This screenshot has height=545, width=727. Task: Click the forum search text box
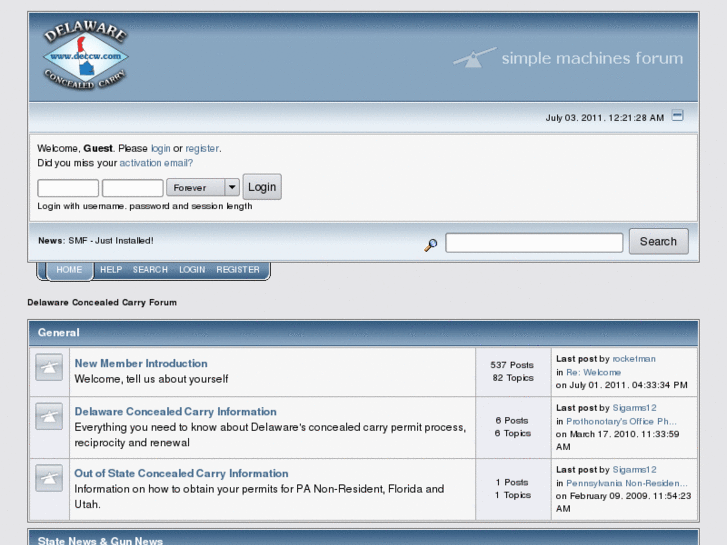pyautogui.click(x=534, y=243)
